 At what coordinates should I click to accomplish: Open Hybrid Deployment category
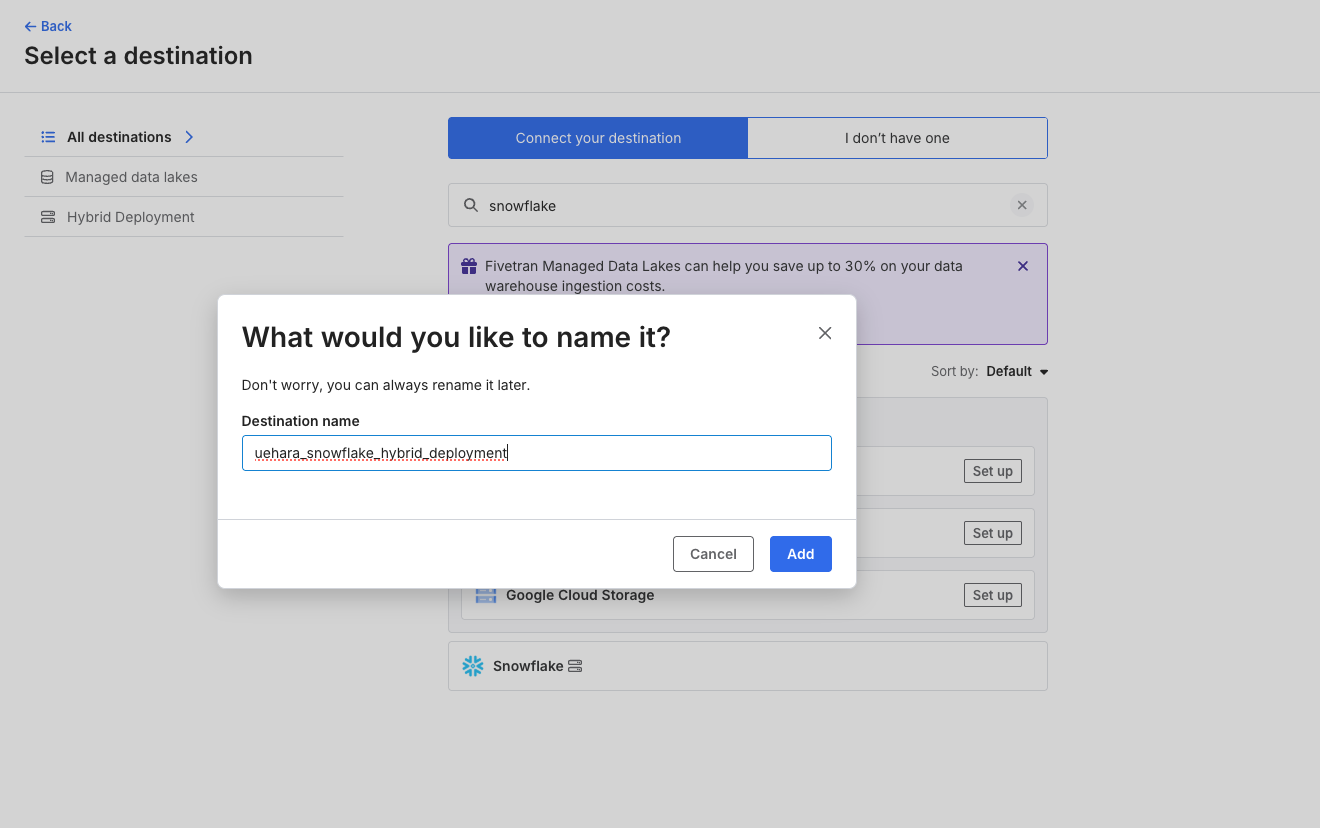point(130,217)
